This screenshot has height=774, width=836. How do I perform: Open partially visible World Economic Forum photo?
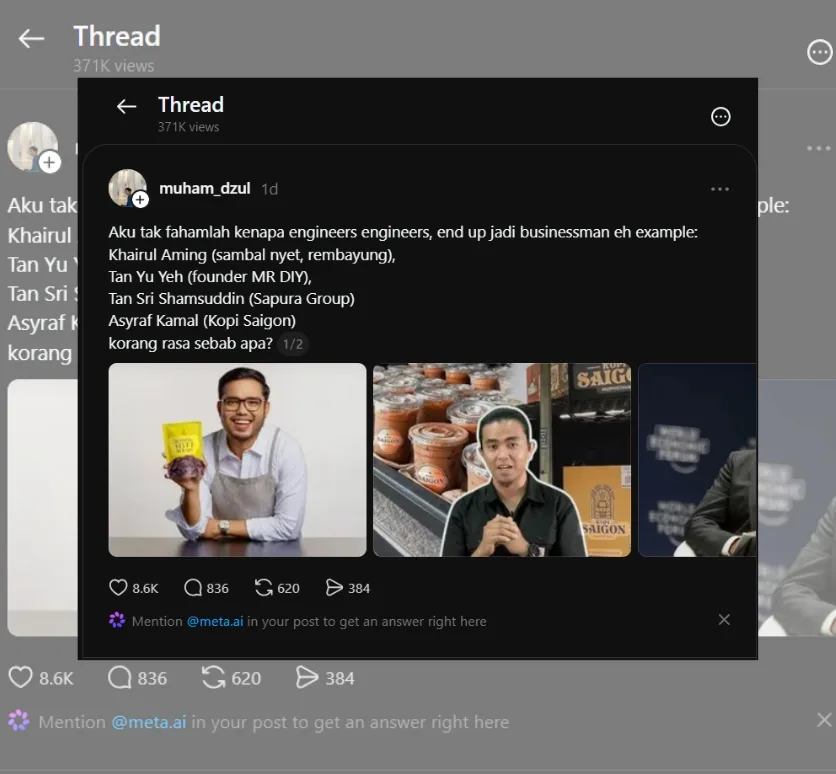click(x=697, y=459)
